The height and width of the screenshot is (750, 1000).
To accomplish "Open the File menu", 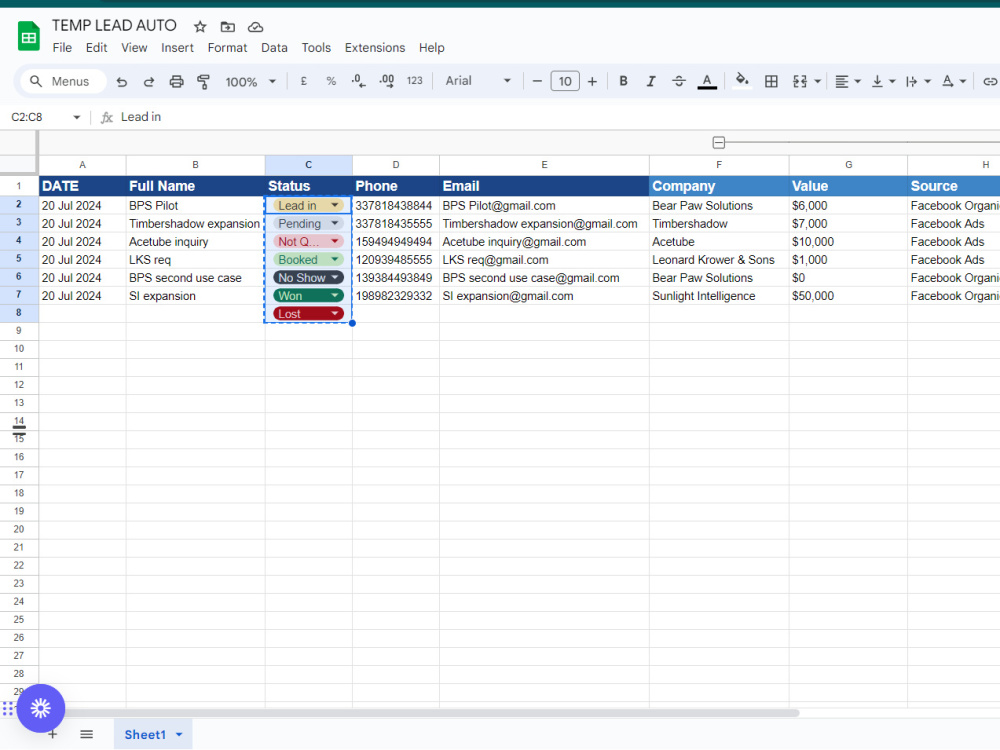I will [x=62, y=48].
